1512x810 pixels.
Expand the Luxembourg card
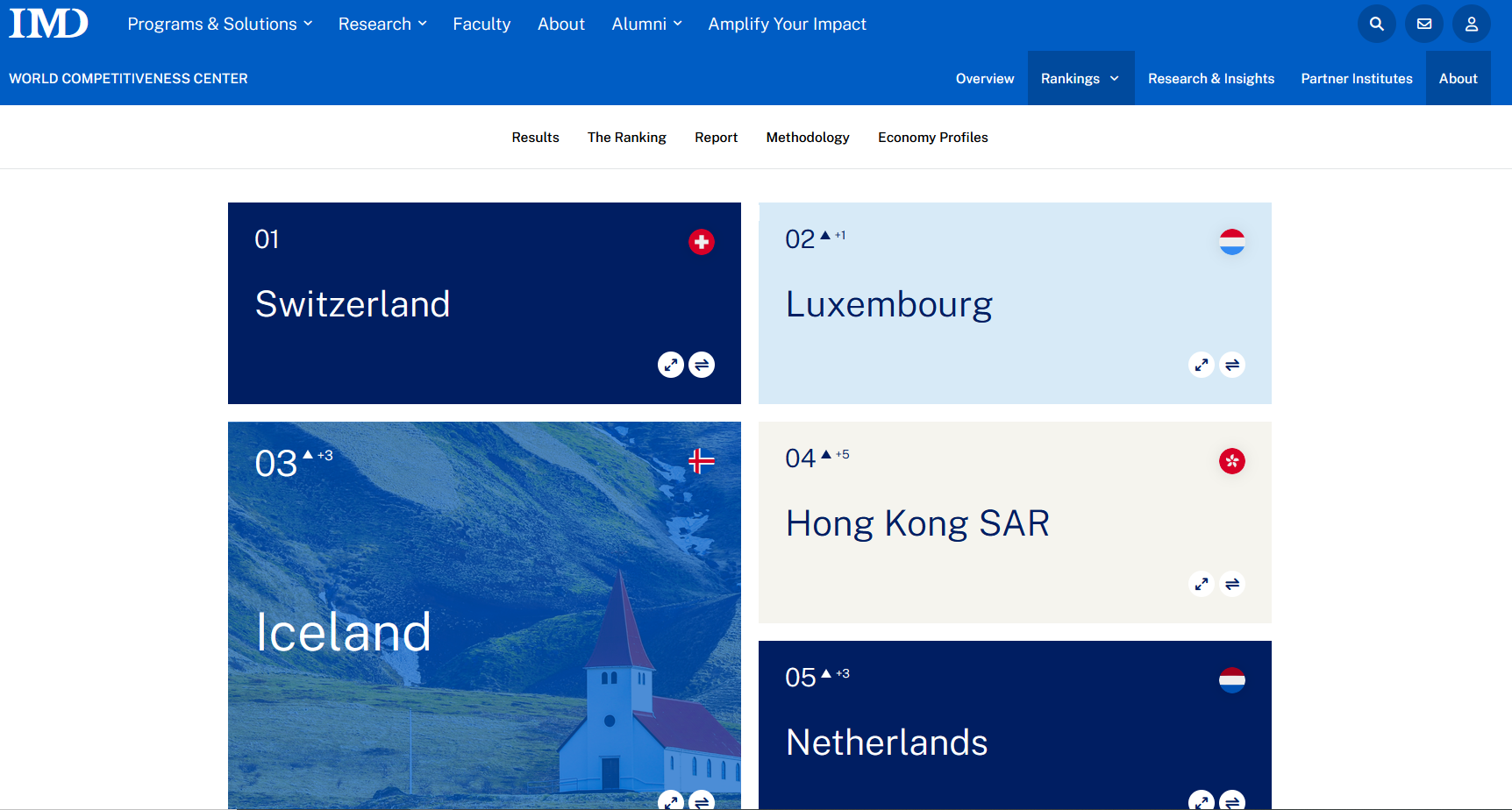(x=1202, y=365)
